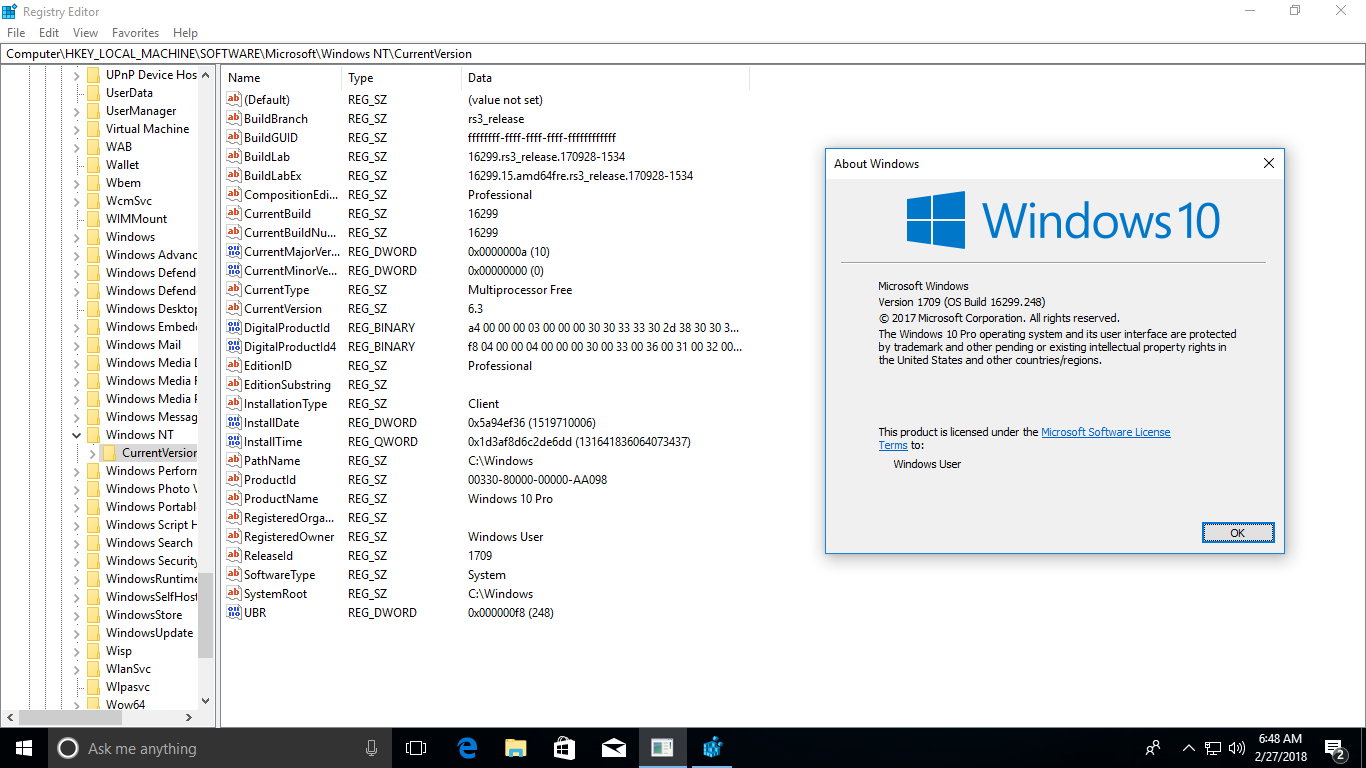Viewport: 1366px width, 768px height.
Task: Switch to Registry Editor taskbar icon
Action: 712,748
